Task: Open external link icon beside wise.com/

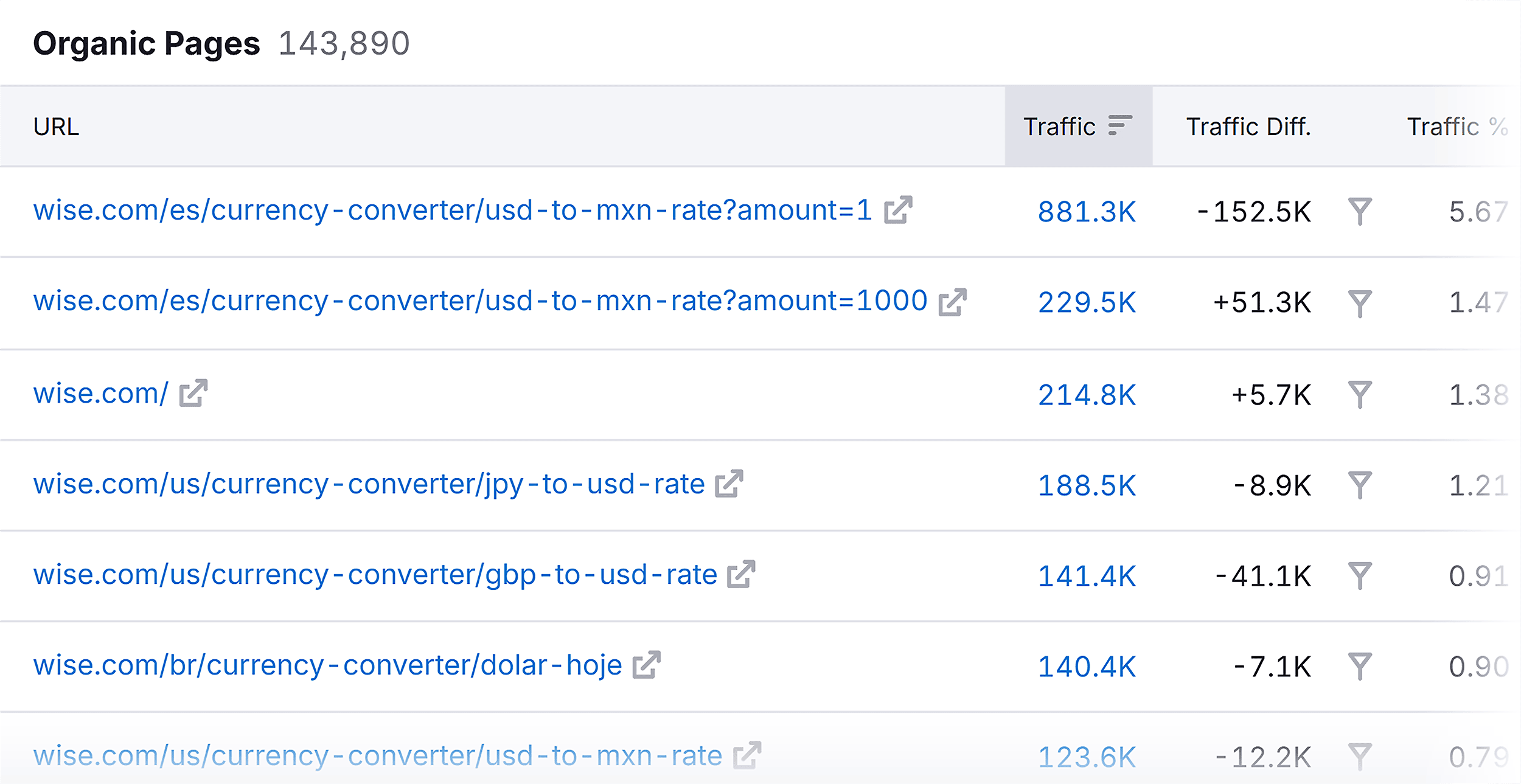Action: tap(193, 393)
